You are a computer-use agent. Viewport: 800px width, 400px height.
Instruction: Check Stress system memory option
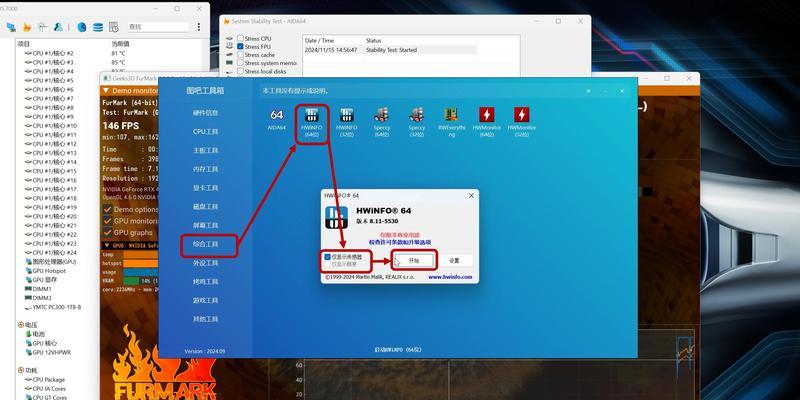coord(240,63)
